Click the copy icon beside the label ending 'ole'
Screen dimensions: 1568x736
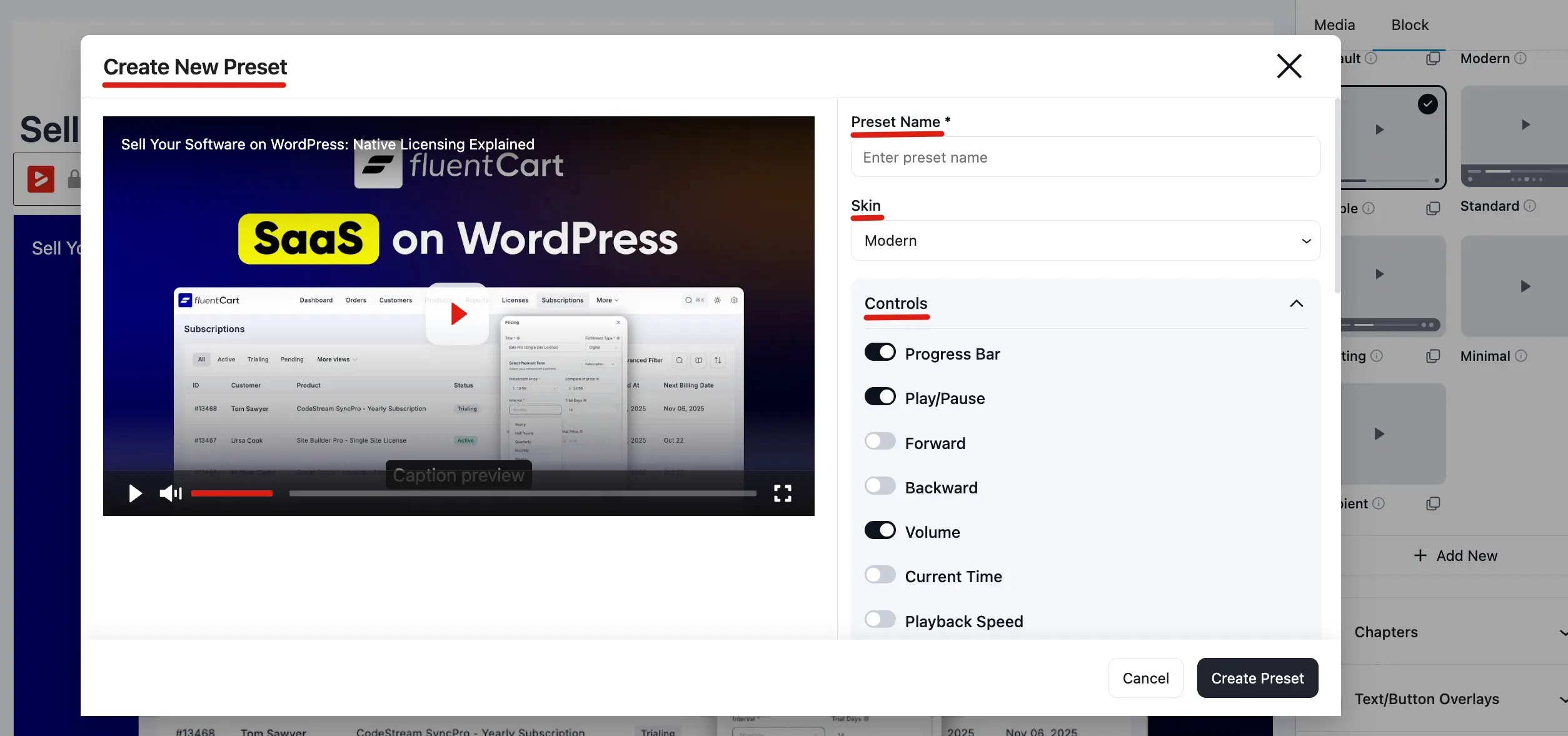1433,208
